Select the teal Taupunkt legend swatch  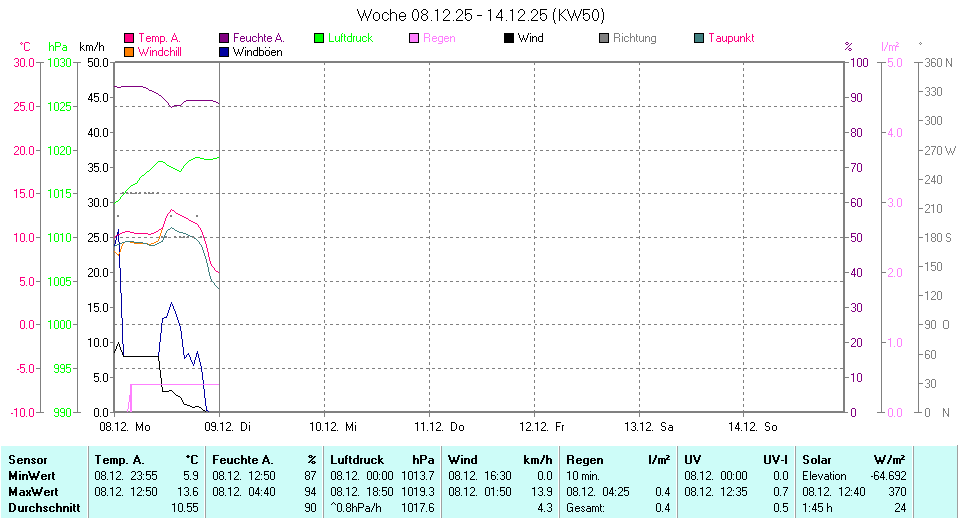(699, 38)
